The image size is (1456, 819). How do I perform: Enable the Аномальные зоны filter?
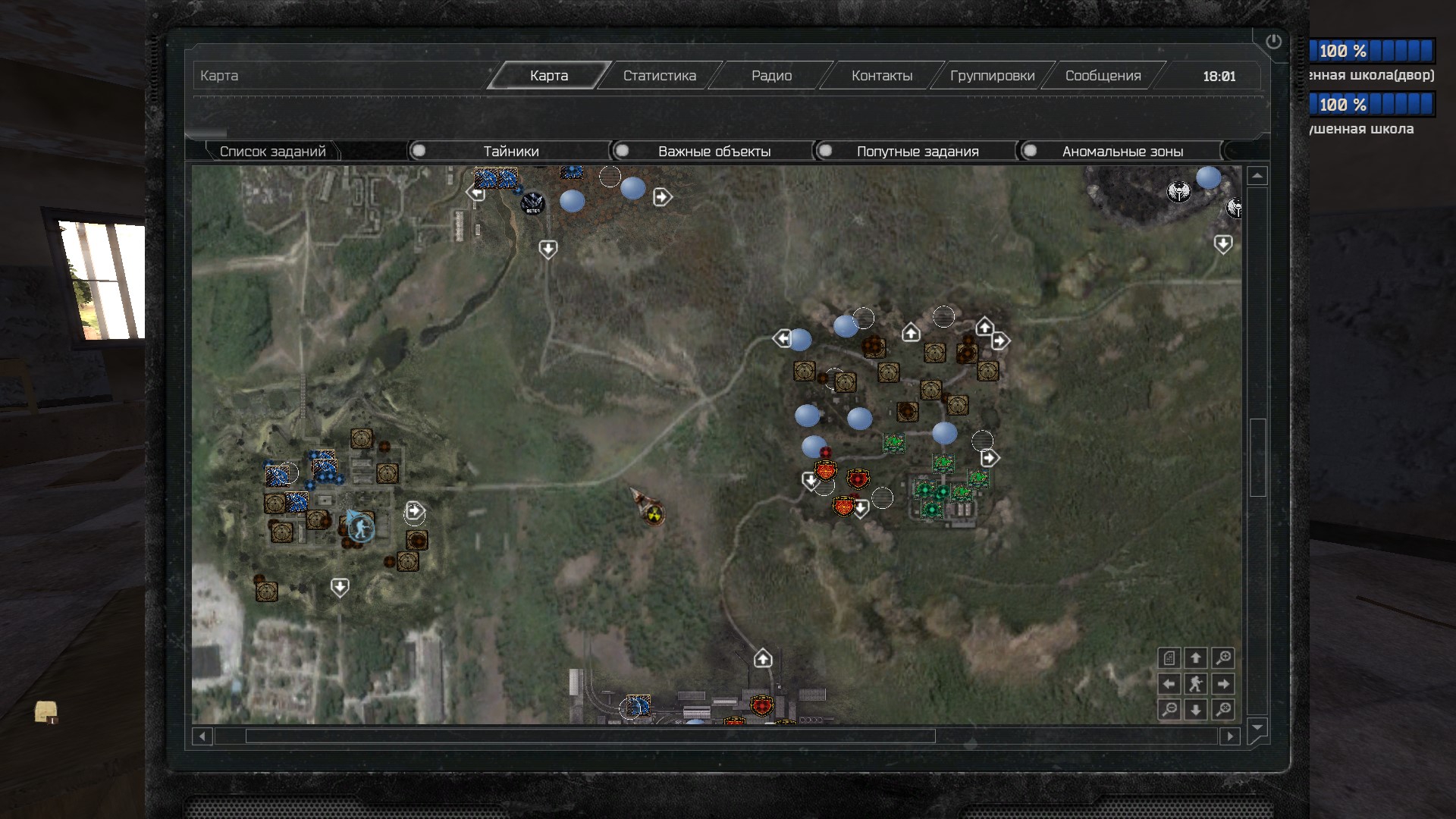point(1030,151)
